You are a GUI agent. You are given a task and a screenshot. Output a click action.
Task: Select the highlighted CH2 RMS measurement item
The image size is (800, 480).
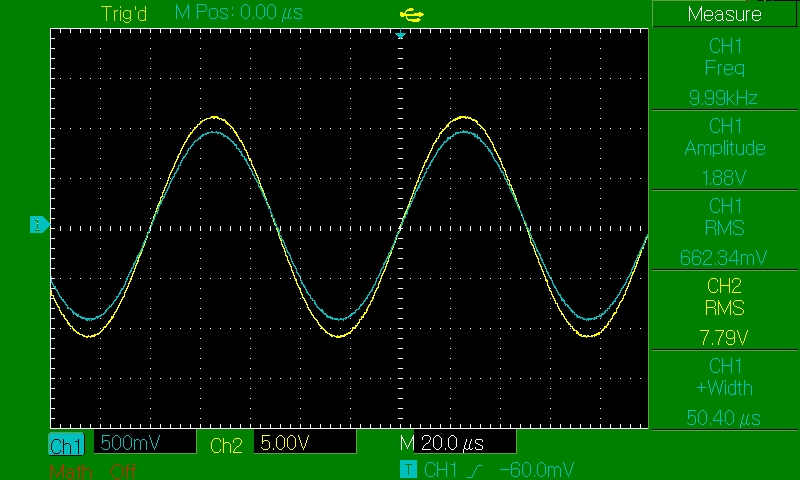724,309
